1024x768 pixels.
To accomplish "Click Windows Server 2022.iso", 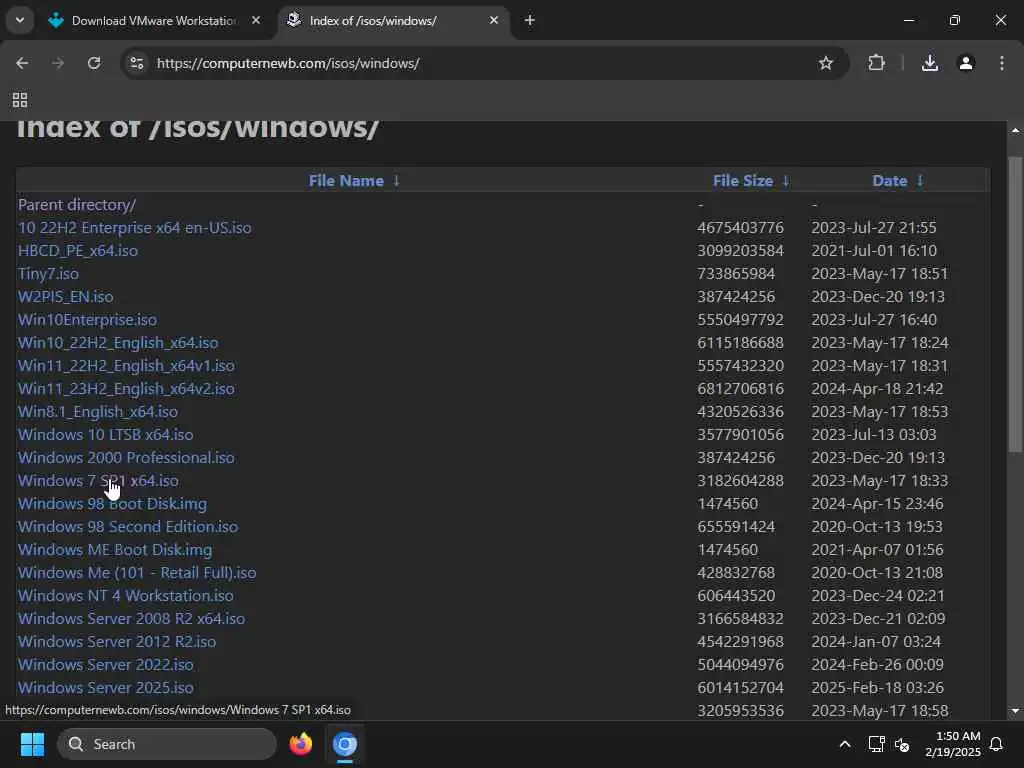I will pos(106,665).
